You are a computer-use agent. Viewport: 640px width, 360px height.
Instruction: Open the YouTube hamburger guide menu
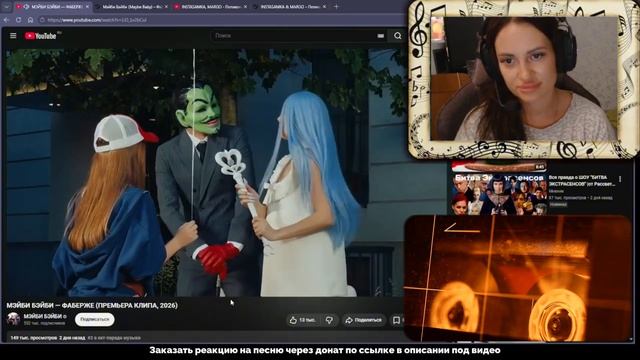[13, 36]
